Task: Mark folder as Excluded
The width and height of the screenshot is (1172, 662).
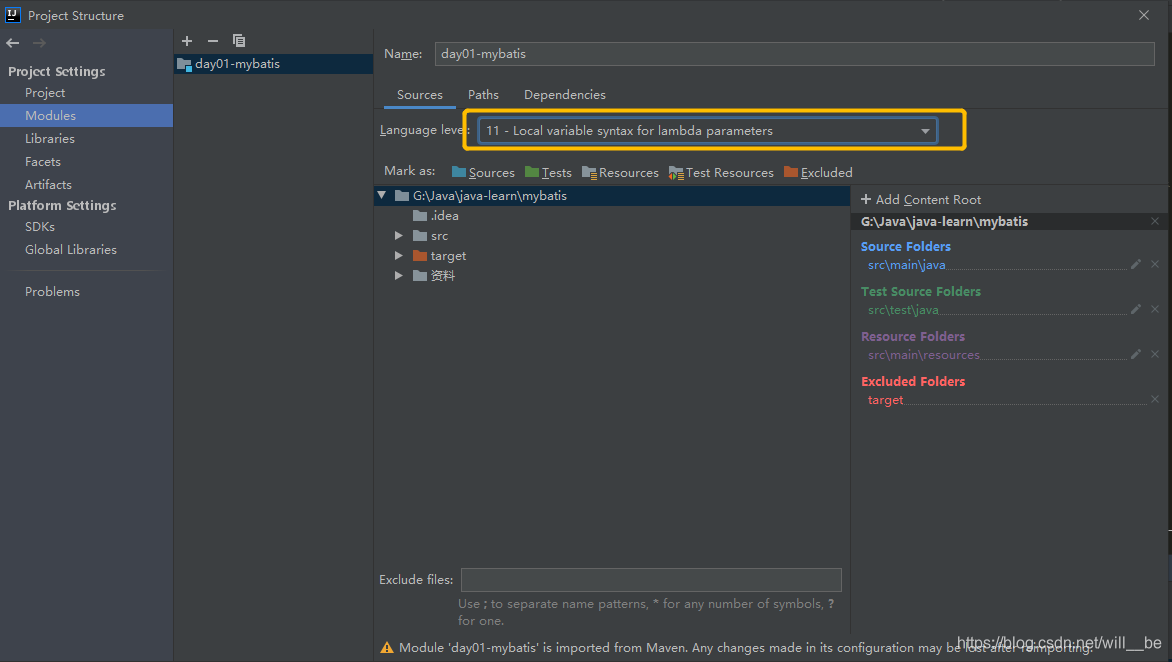Action: 818,173
